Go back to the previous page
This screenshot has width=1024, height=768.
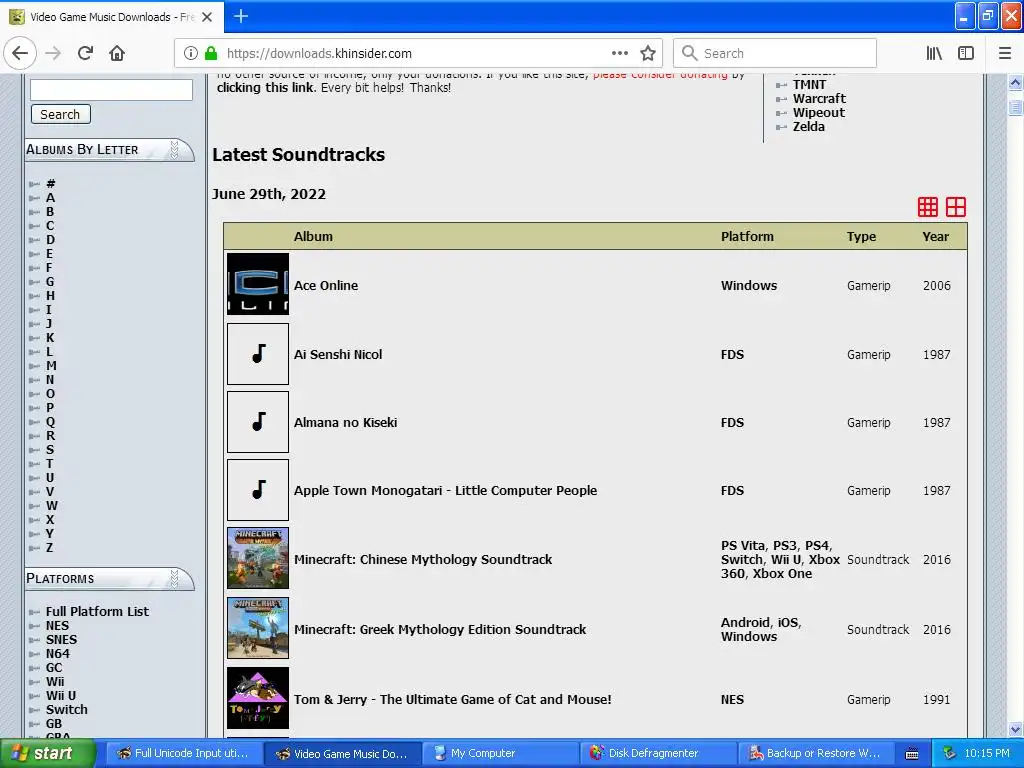[20, 53]
